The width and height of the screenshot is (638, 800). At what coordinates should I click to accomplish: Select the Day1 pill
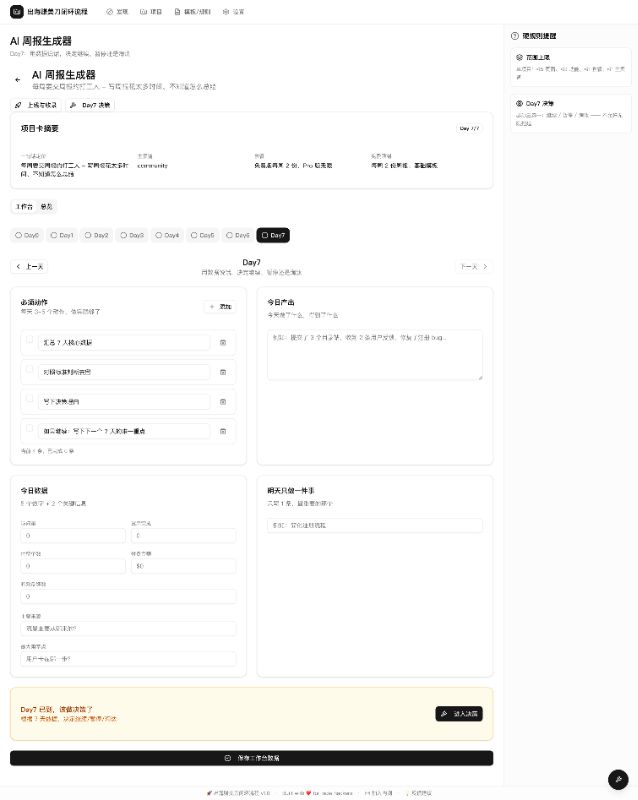pyautogui.click(x=62, y=235)
